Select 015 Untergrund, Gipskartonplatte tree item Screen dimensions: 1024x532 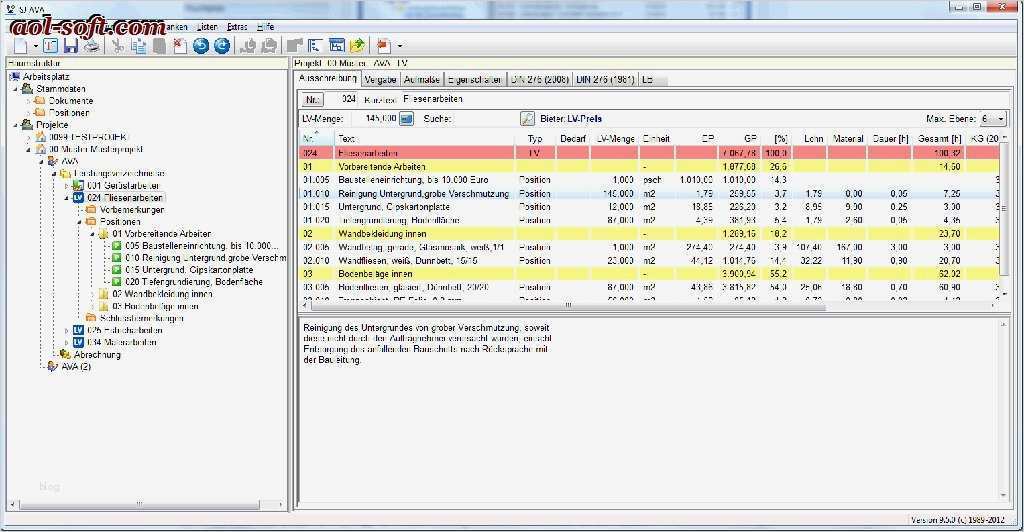(x=189, y=270)
